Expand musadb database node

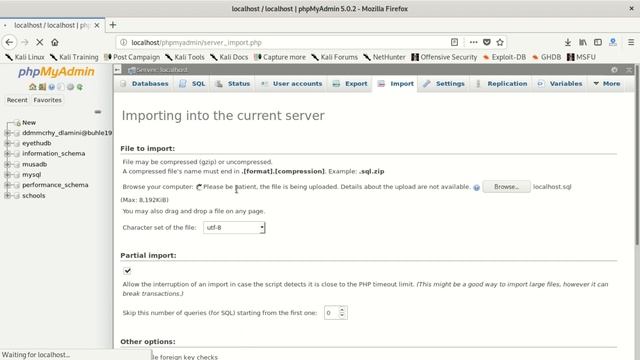(x=7, y=164)
